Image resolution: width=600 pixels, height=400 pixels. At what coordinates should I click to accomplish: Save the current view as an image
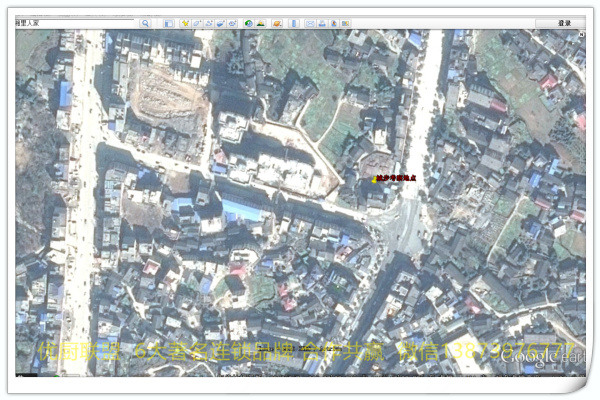333,23
